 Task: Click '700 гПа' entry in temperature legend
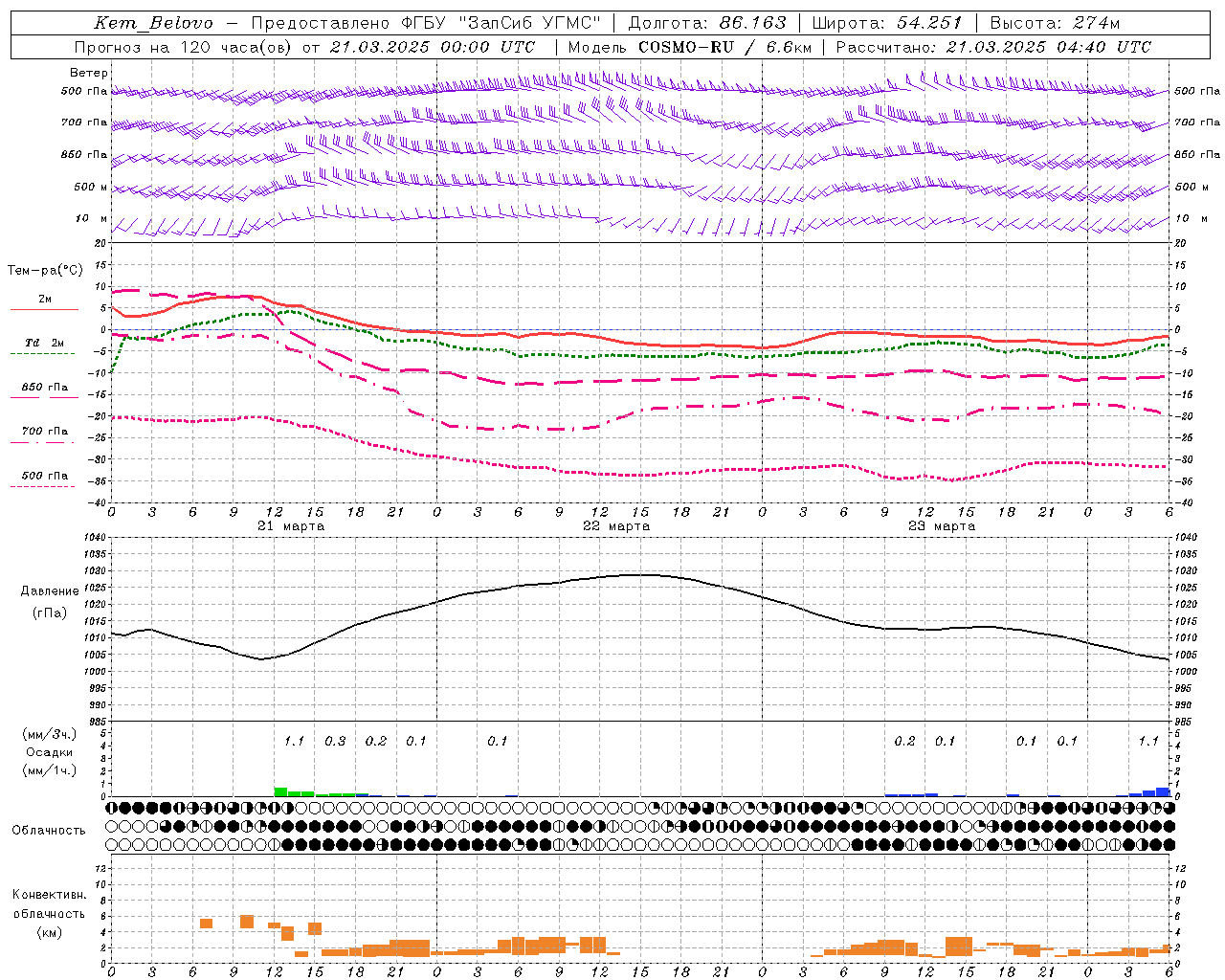click(45, 432)
